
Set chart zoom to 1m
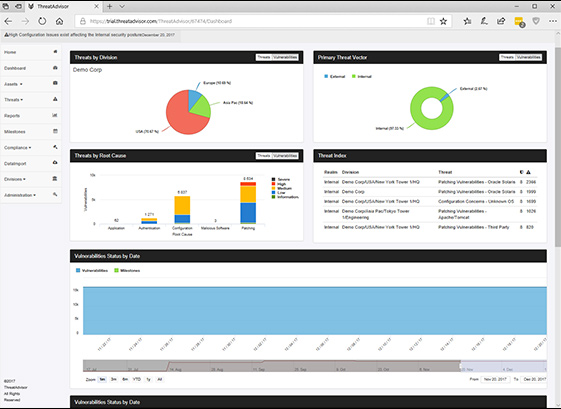click(102, 379)
